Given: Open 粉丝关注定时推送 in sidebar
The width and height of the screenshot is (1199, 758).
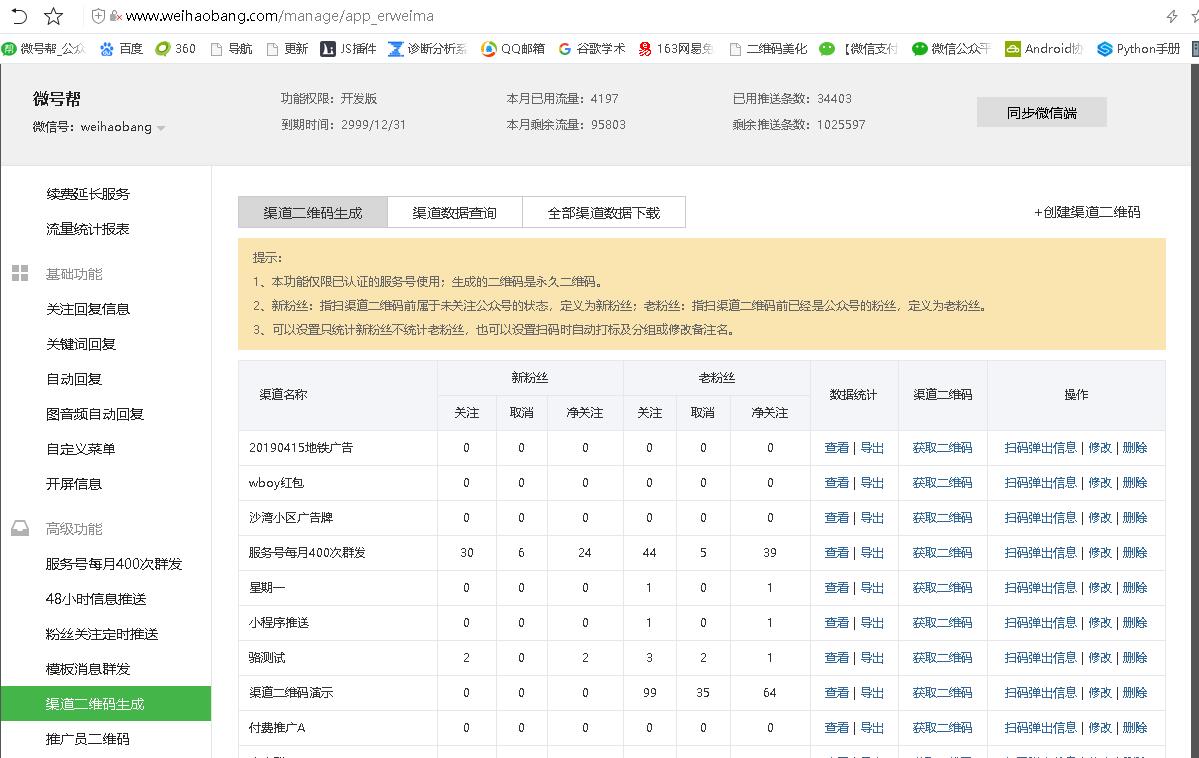Looking at the screenshot, I should (102, 634).
